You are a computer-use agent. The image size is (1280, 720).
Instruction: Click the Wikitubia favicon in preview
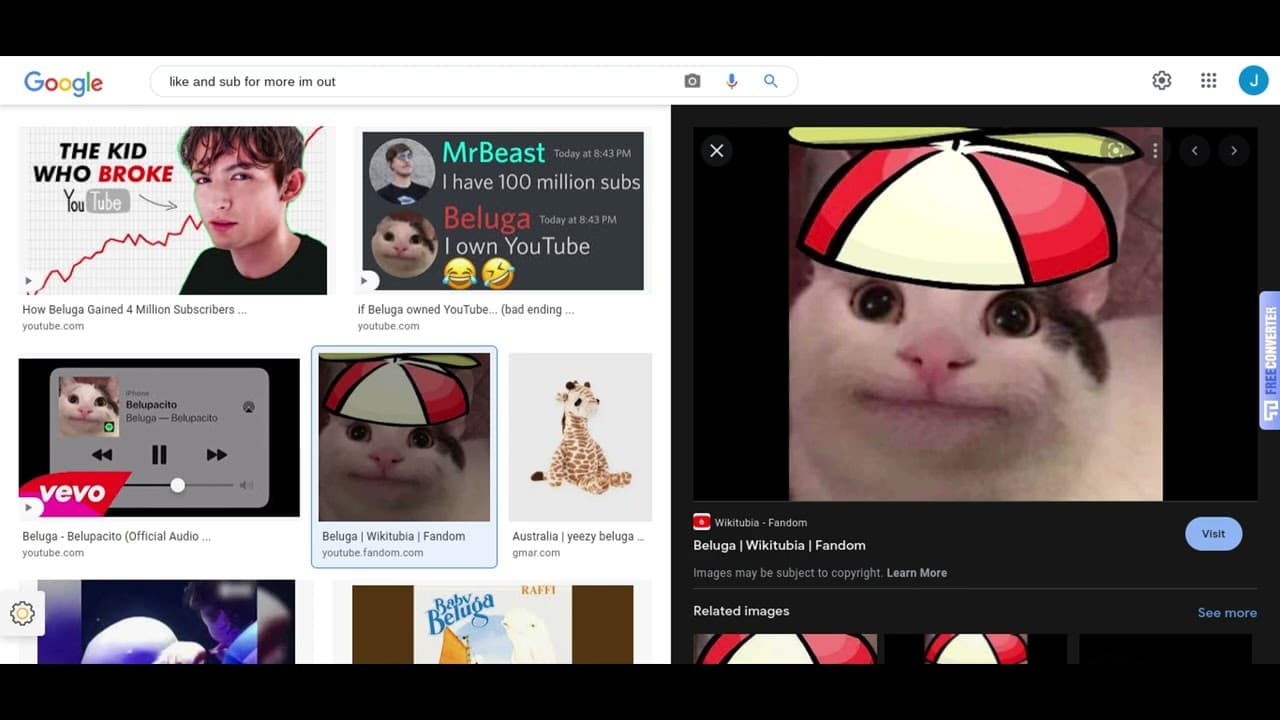click(701, 522)
